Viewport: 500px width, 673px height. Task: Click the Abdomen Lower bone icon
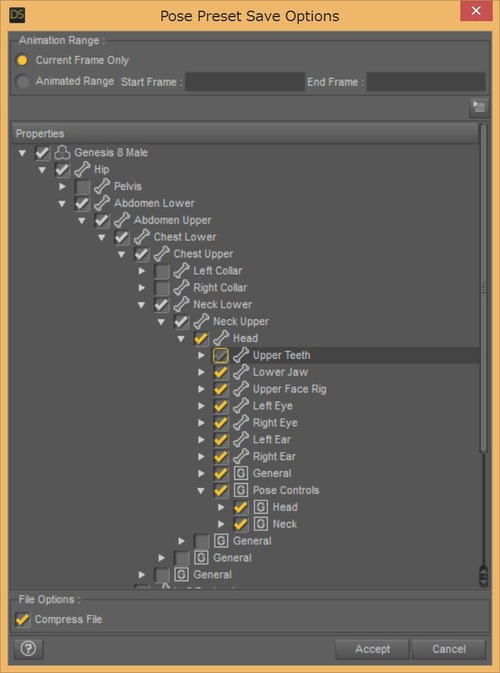tap(102, 203)
